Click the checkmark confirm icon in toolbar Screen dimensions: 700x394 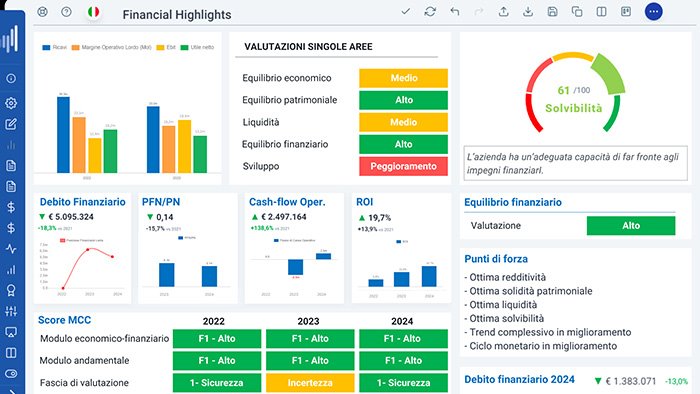point(405,11)
